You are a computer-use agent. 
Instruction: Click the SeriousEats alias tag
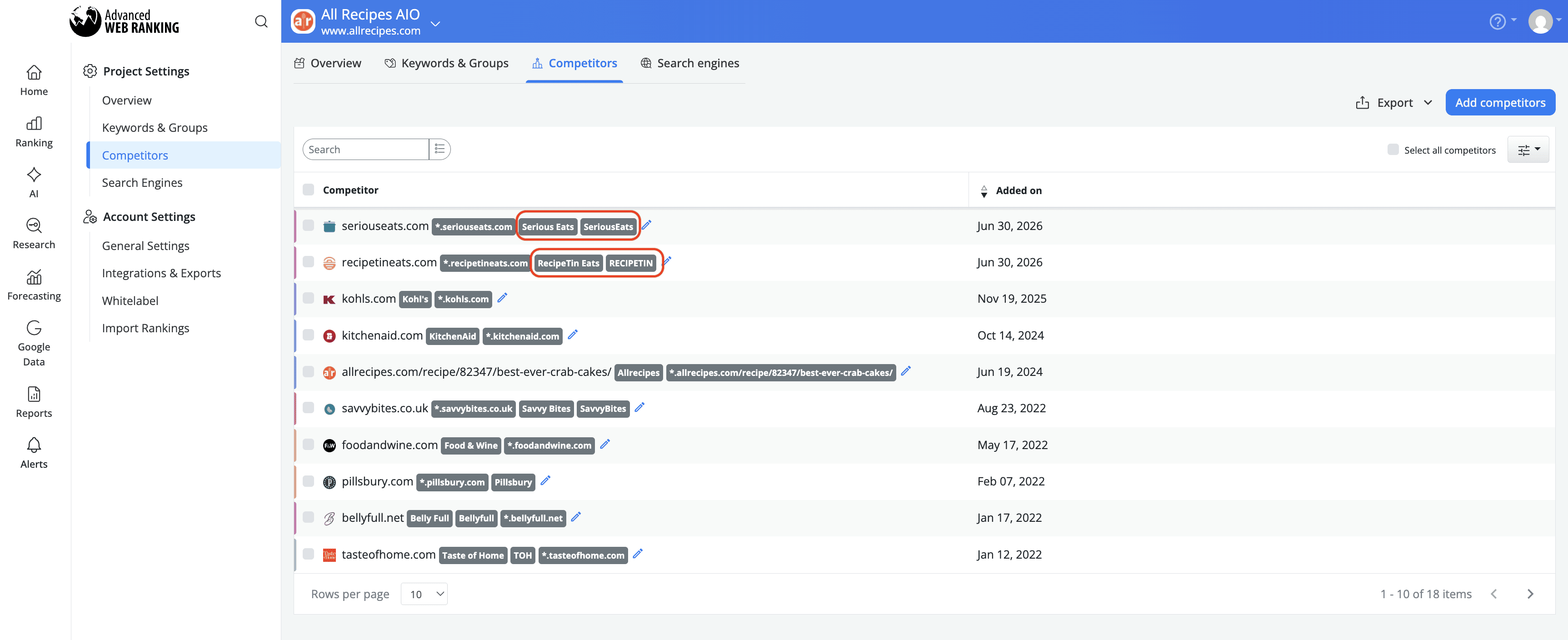tap(608, 226)
